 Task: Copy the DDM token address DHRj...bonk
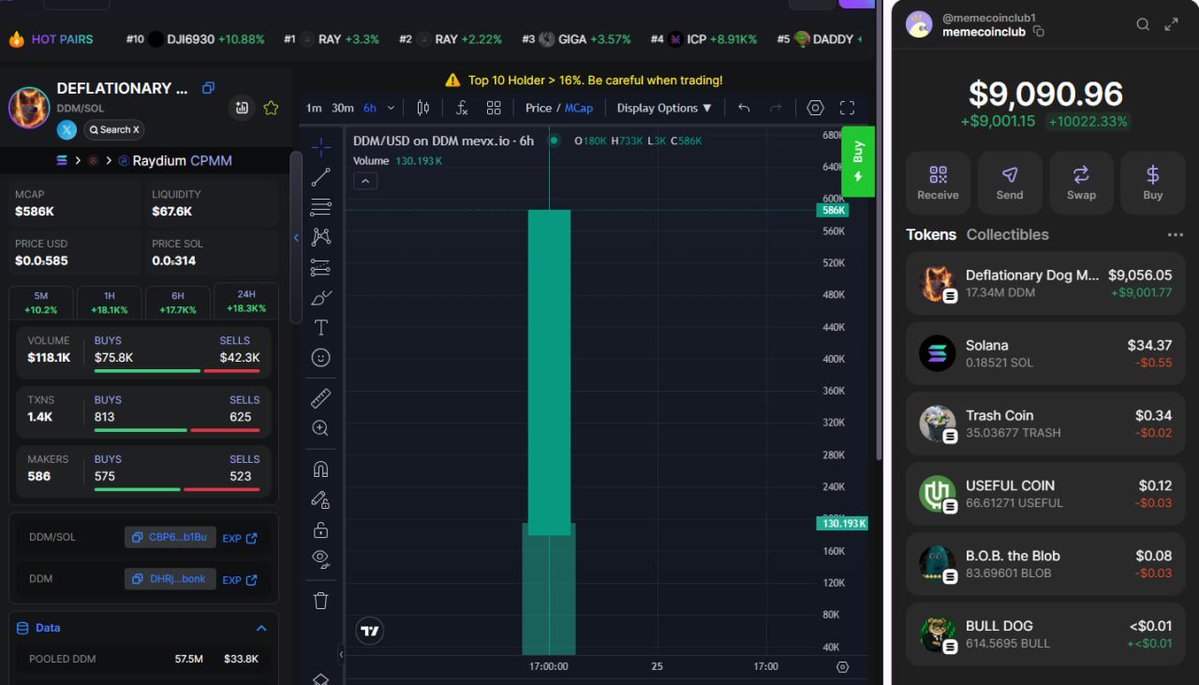coord(170,579)
